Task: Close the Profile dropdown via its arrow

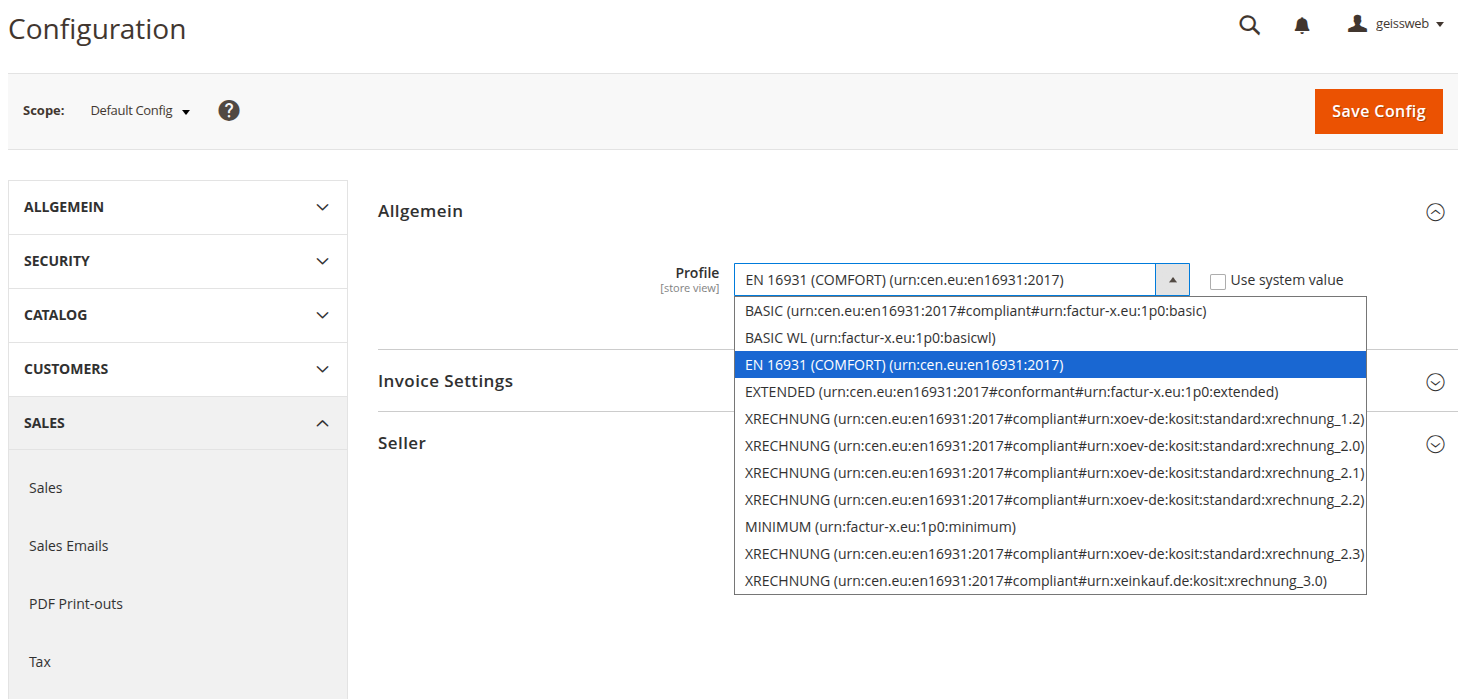Action: point(1172,280)
